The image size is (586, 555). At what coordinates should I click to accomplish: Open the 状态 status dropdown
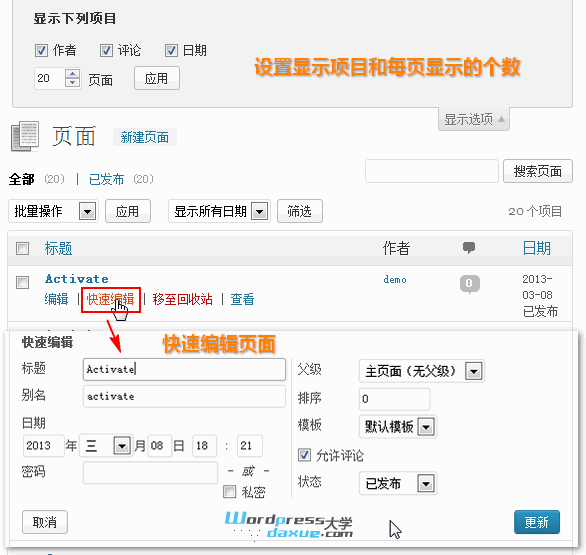click(398, 484)
